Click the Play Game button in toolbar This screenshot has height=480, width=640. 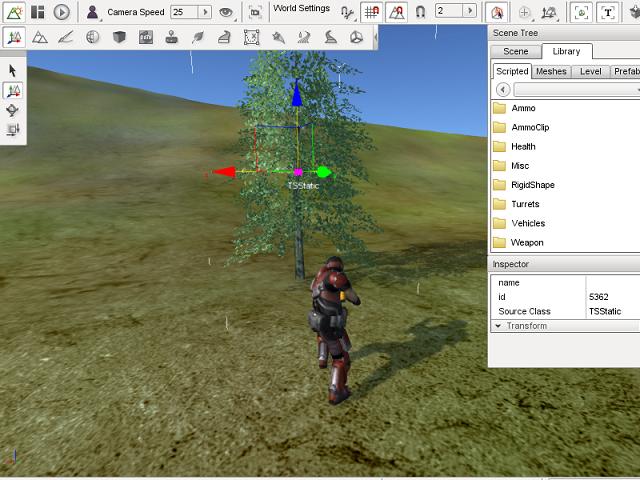pyautogui.click(x=62, y=12)
